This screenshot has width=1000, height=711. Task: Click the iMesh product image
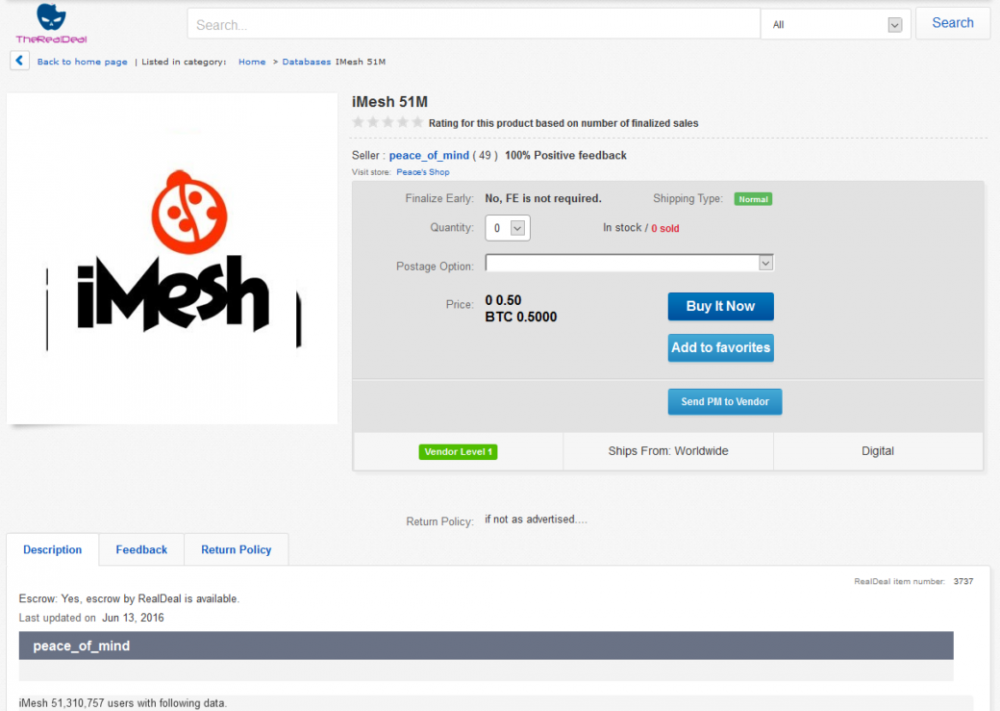tap(172, 258)
